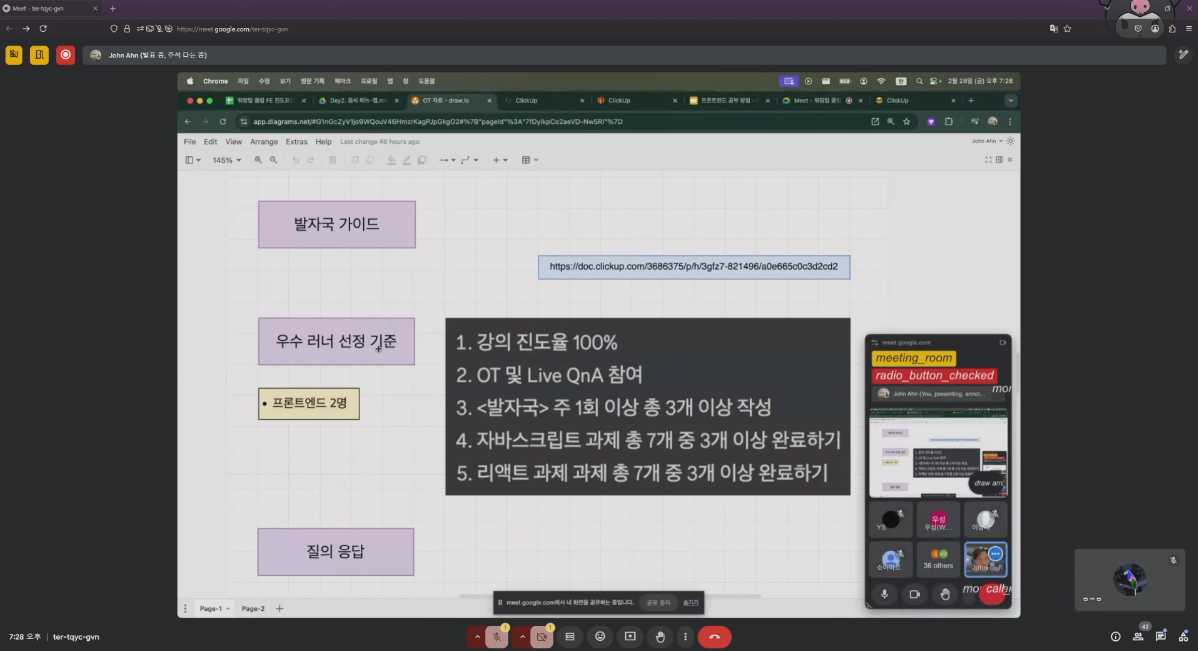This screenshot has height=651, width=1198.
Task: Select the OT 자료 - draw.io Chrome tab
Action: [451, 101]
